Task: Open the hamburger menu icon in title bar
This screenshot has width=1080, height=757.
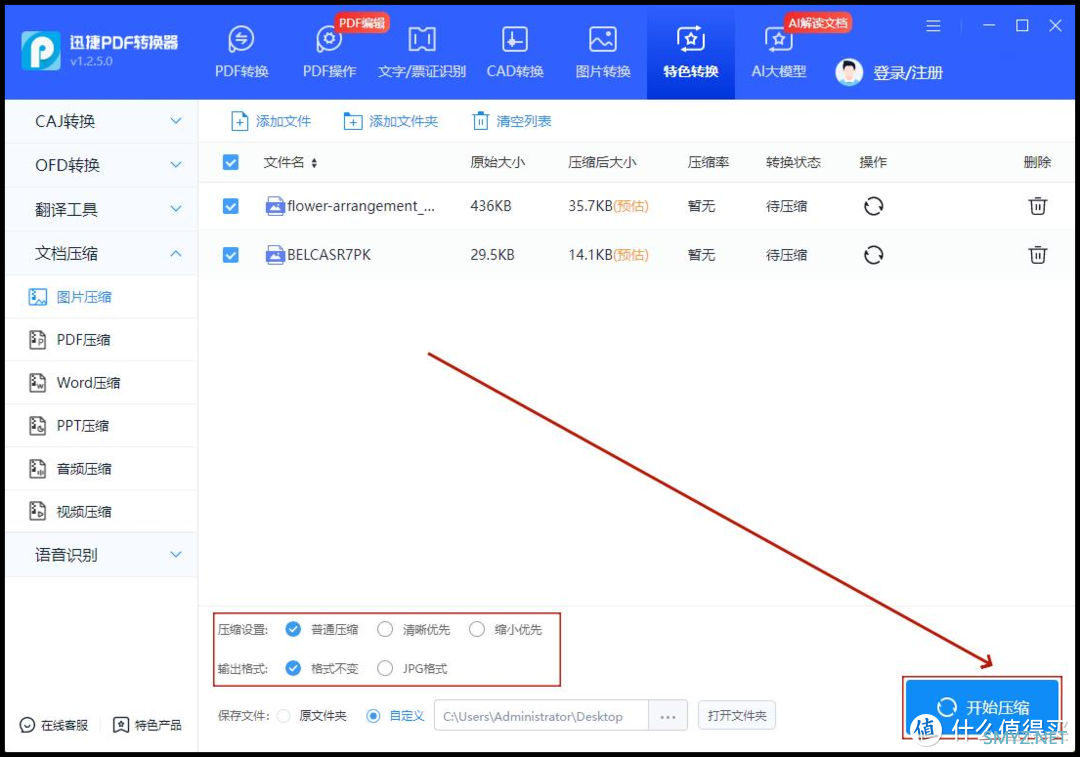Action: pyautogui.click(x=933, y=26)
